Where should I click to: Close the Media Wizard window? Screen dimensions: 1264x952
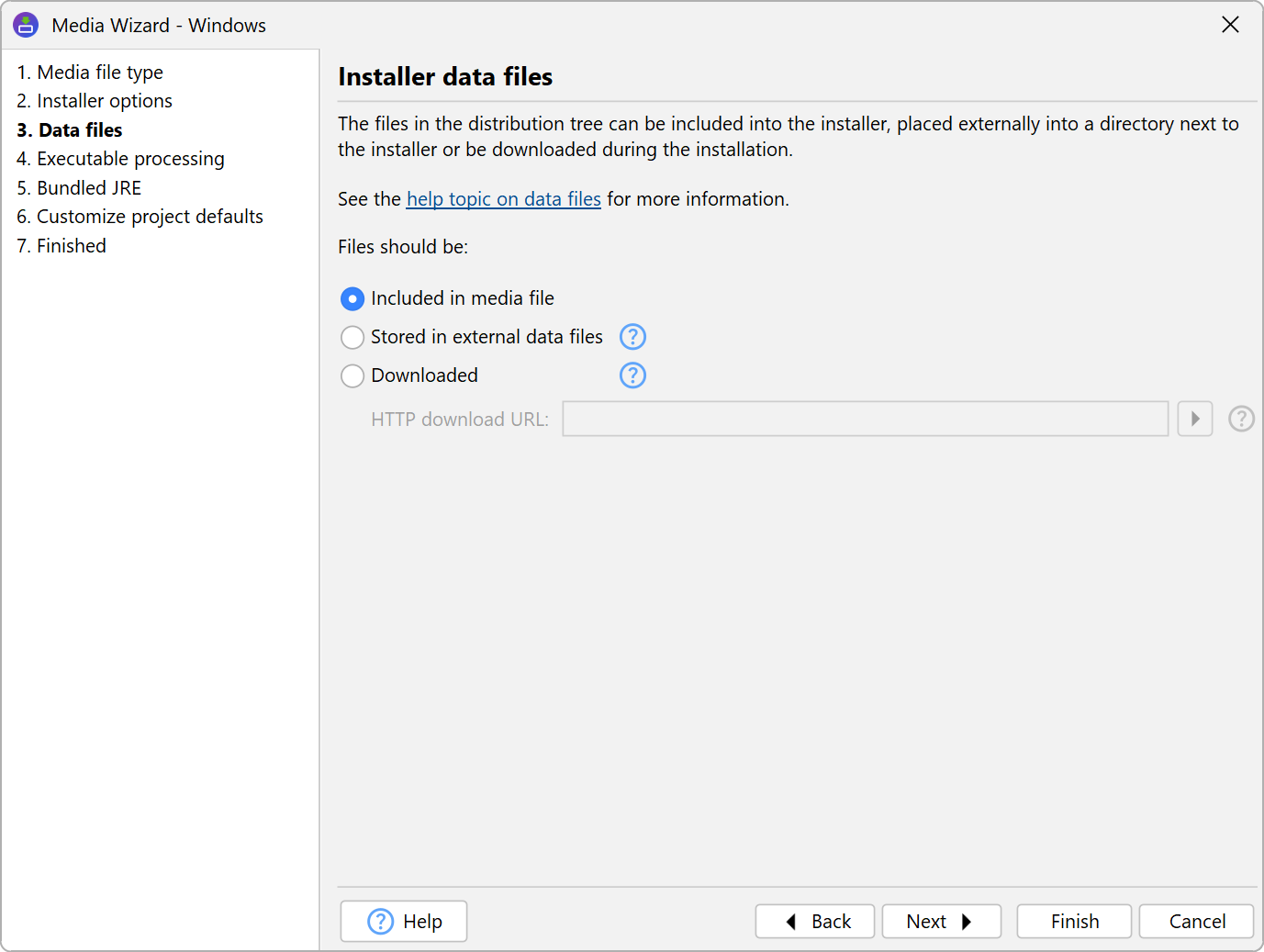pos(1230,25)
